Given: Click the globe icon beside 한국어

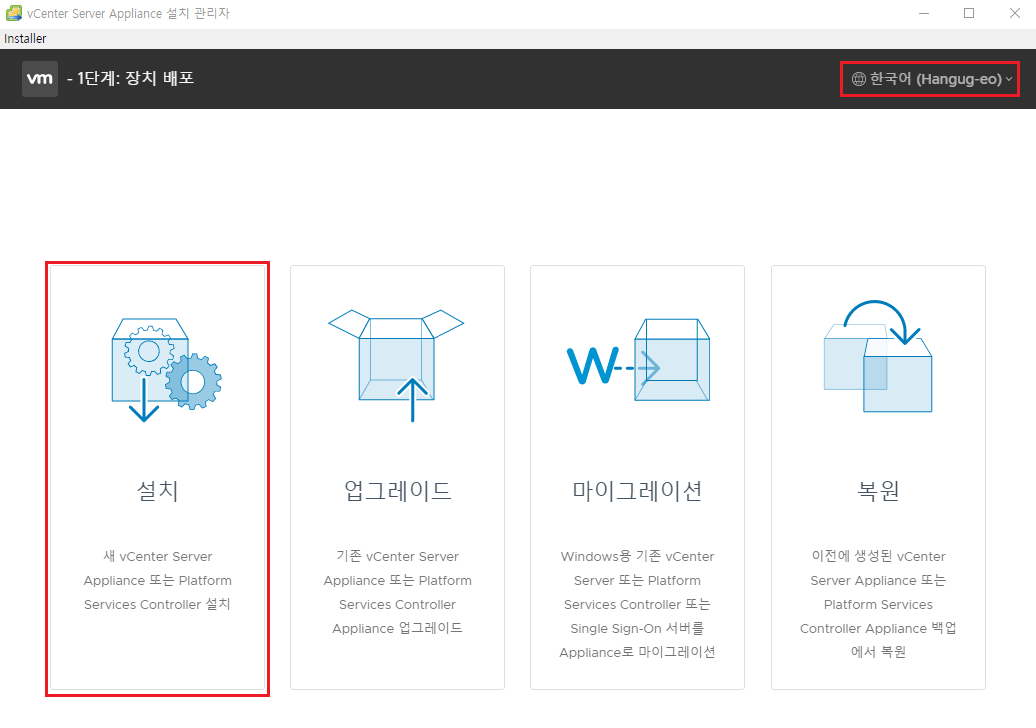Looking at the screenshot, I should click(858, 79).
